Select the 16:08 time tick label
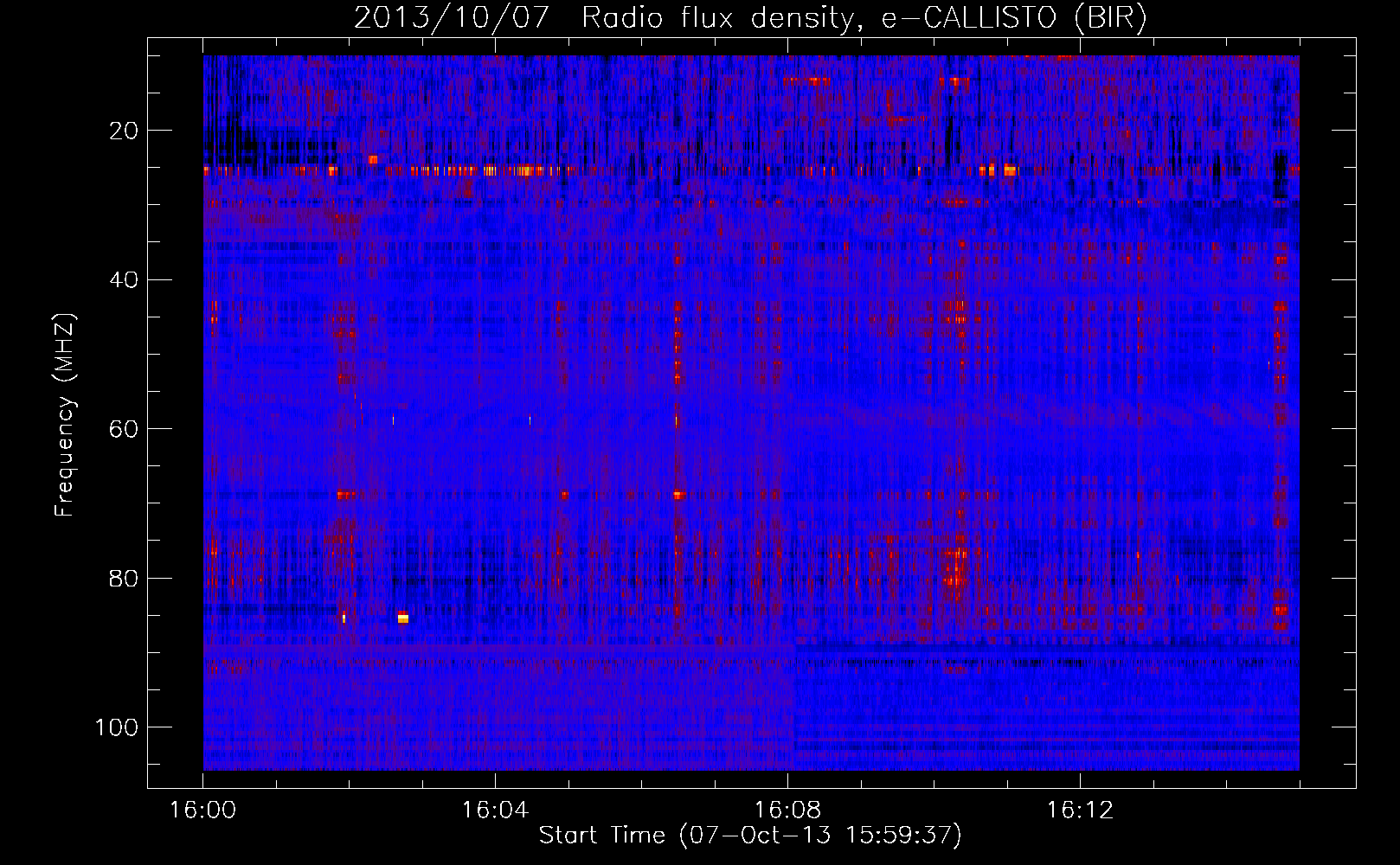The height and width of the screenshot is (865, 1400). click(787, 811)
